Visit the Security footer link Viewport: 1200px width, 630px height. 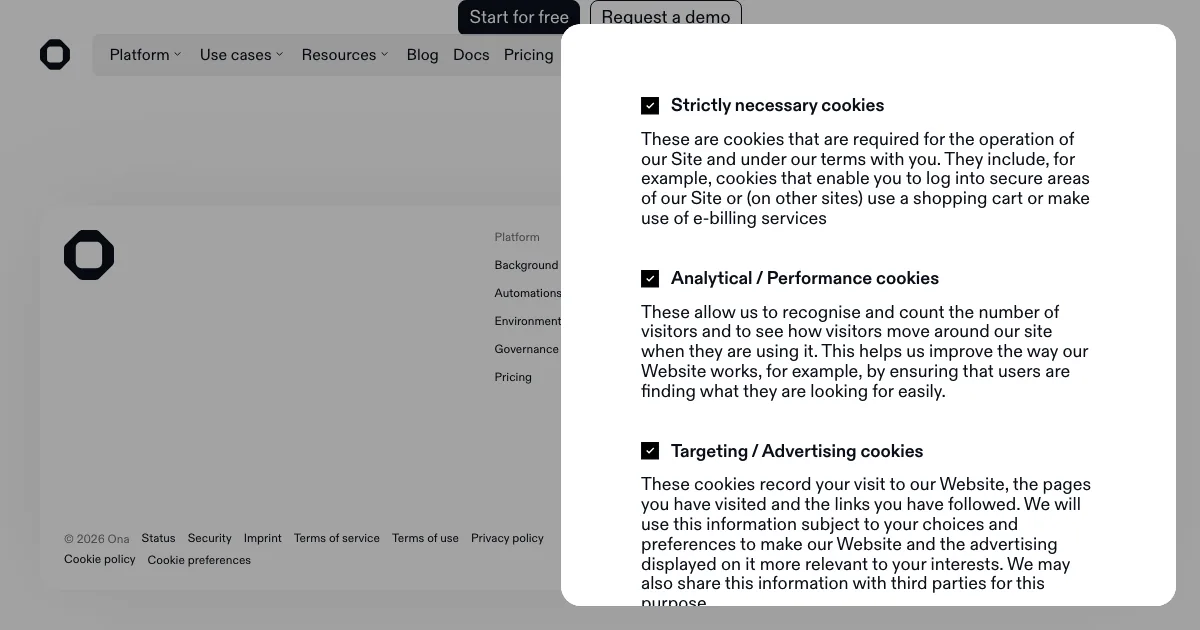tap(209, 538)
